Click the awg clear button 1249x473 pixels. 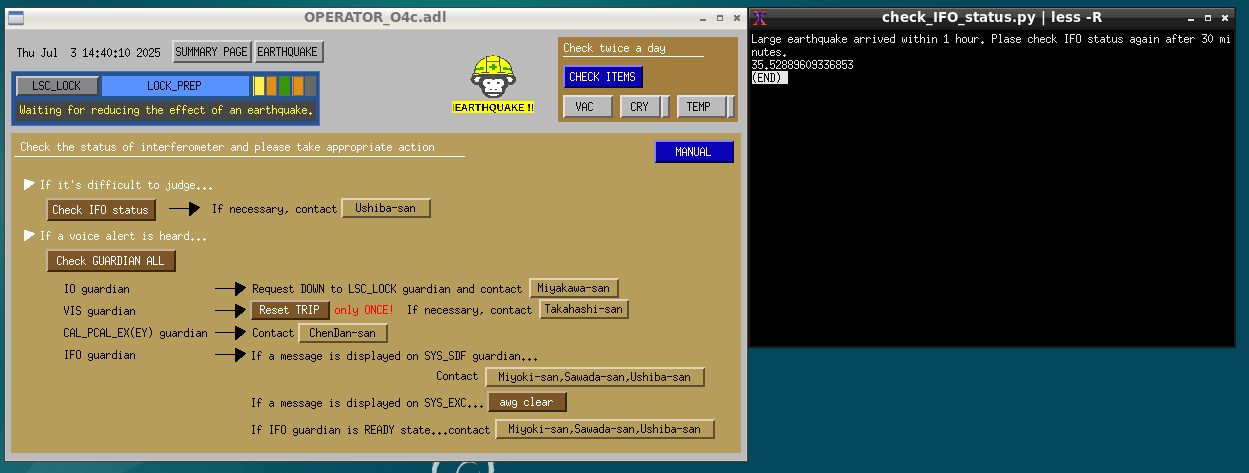click(527, 402)
